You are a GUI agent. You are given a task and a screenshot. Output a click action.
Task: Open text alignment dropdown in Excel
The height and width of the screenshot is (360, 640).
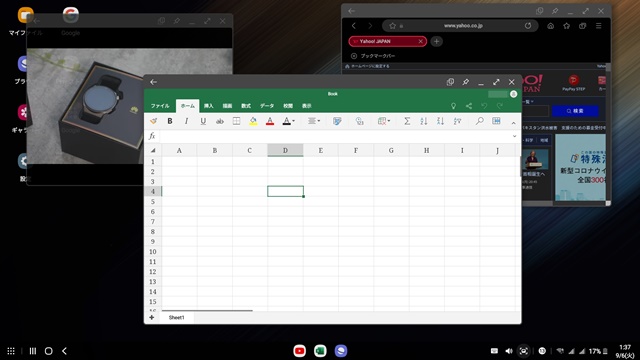click(x=313, y=121)
